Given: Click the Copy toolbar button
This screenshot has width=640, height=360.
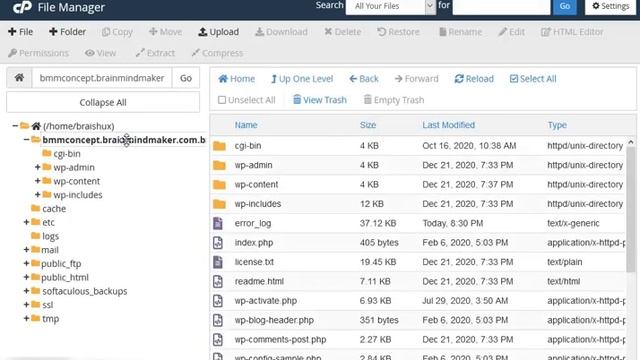Looking at the screenshot, I should tap(117, 32).
